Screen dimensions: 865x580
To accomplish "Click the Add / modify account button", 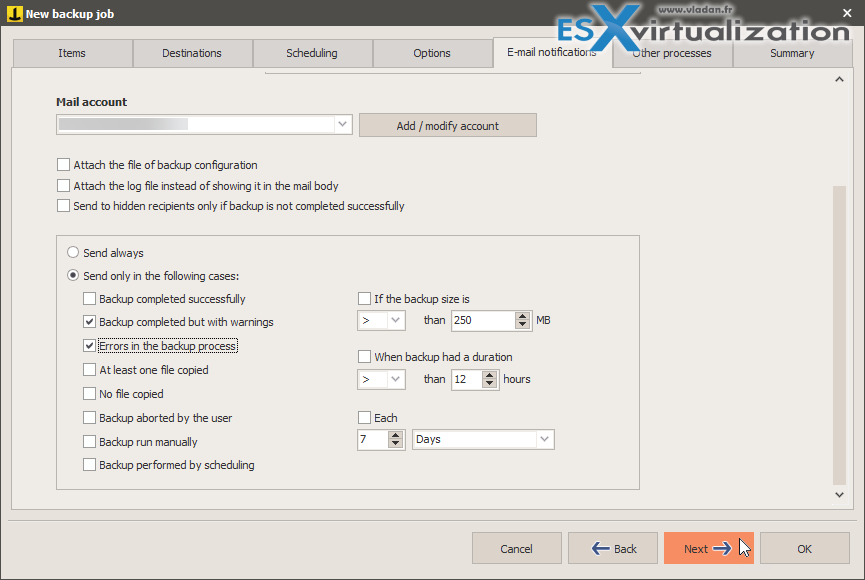I will pyautogui.click(x=447, y=125).
